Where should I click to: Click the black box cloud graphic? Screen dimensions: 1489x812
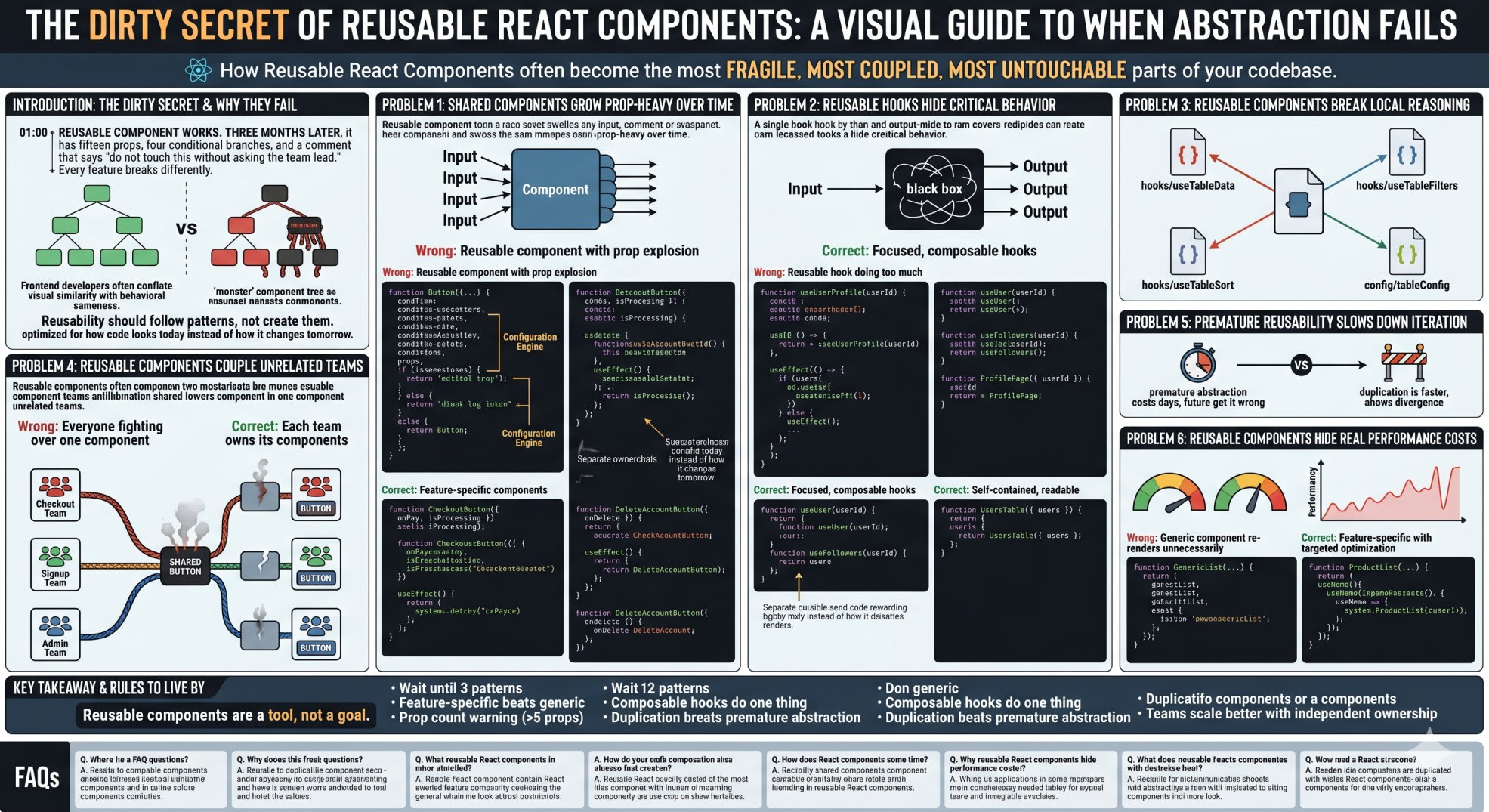coord(934,190)
